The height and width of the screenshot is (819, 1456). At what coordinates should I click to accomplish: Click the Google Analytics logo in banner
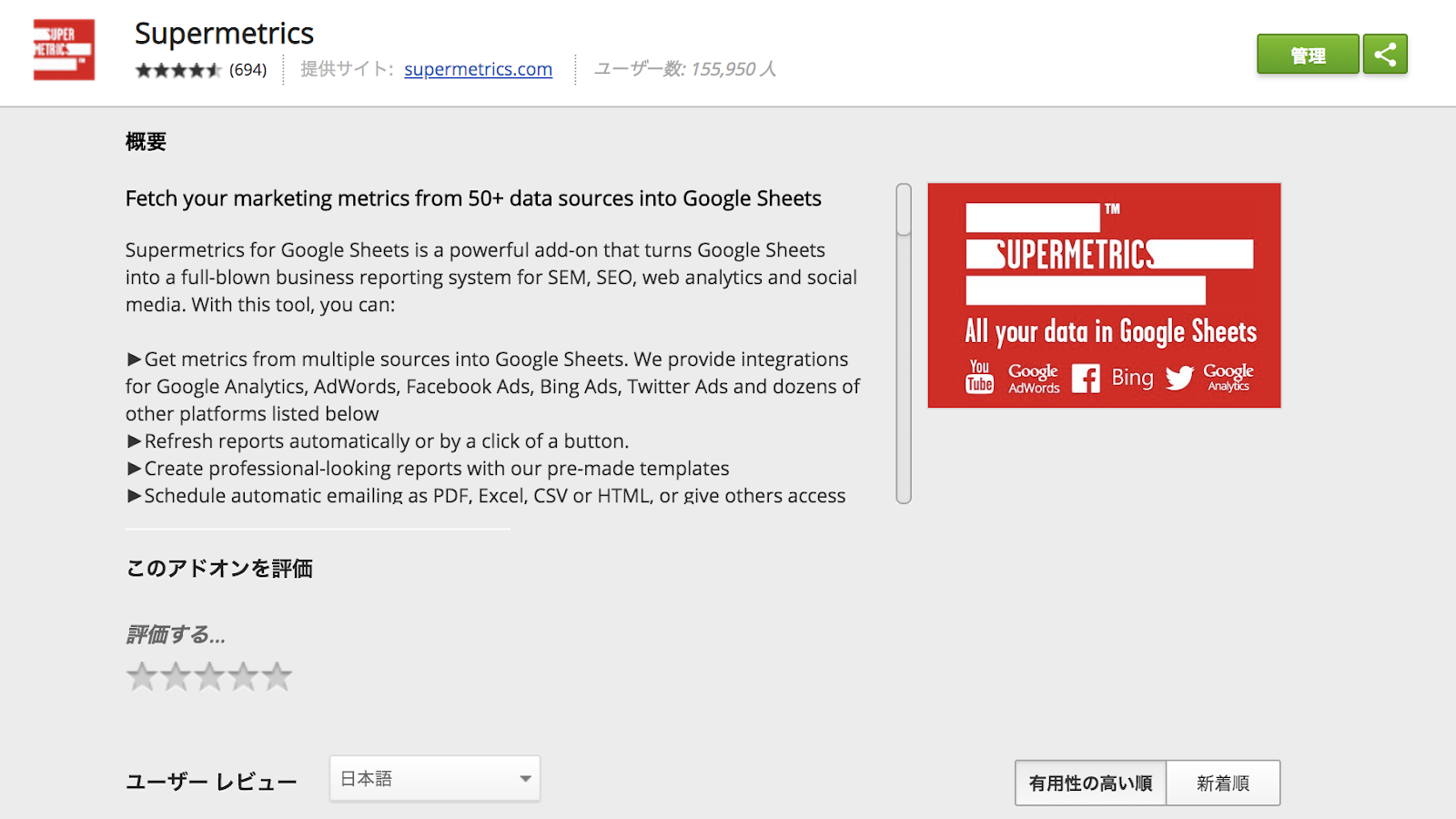pyautogui.click(x=1228, y=377)
